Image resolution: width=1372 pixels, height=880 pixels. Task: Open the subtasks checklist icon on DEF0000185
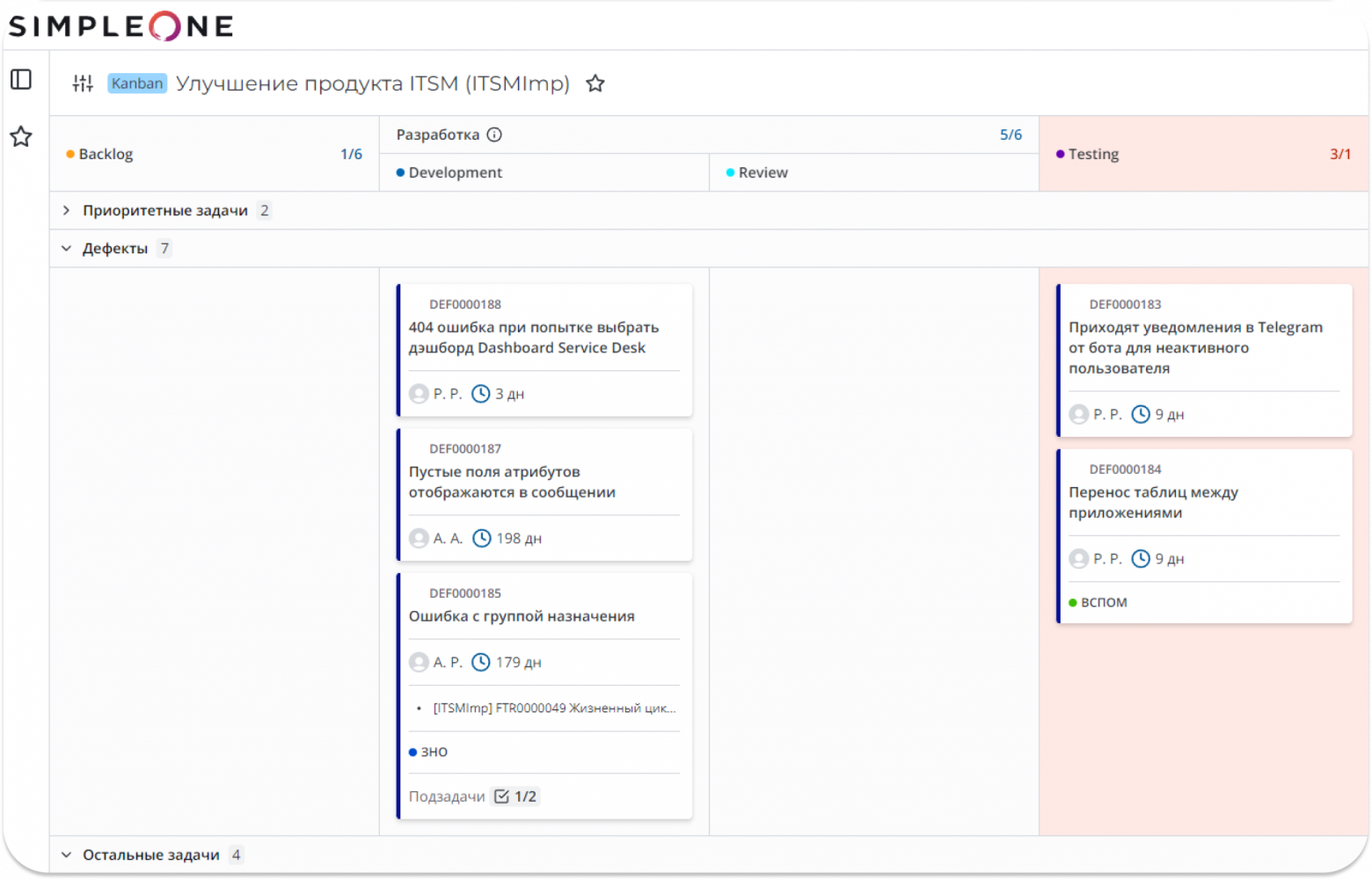[x=501, y=796]
